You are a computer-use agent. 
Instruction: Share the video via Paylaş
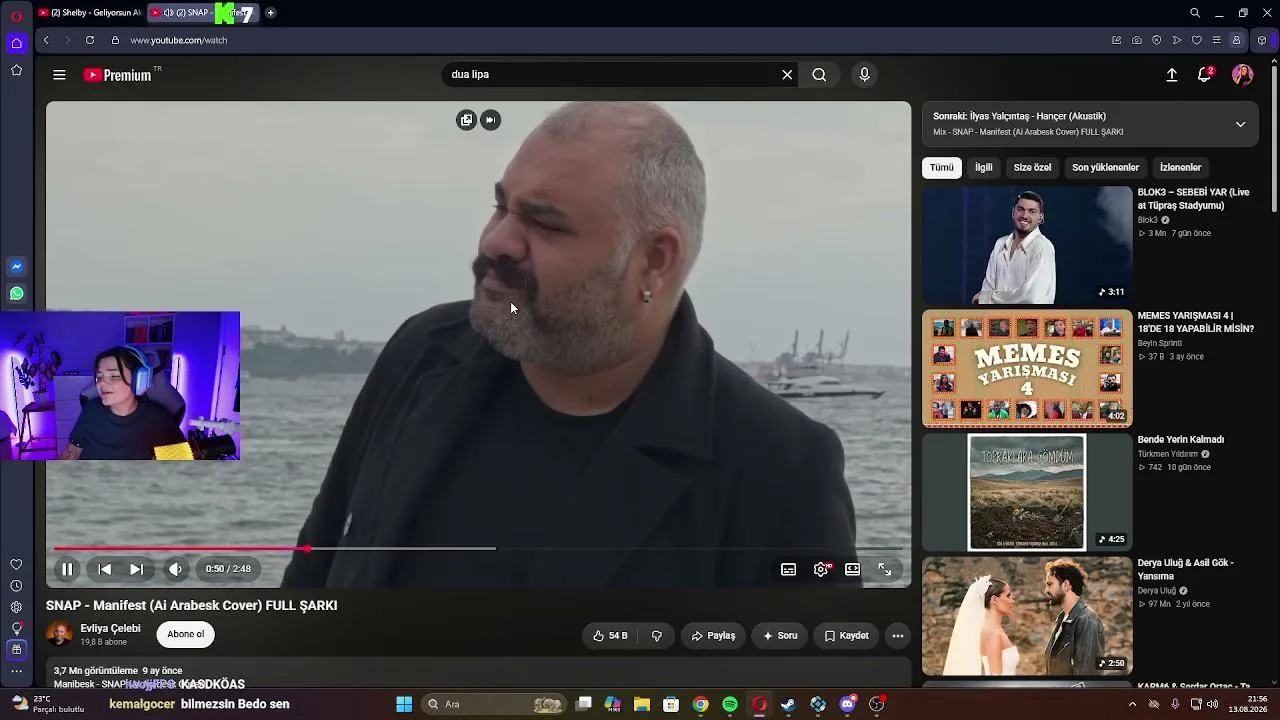pyautogui.click(x=713, y=636)
